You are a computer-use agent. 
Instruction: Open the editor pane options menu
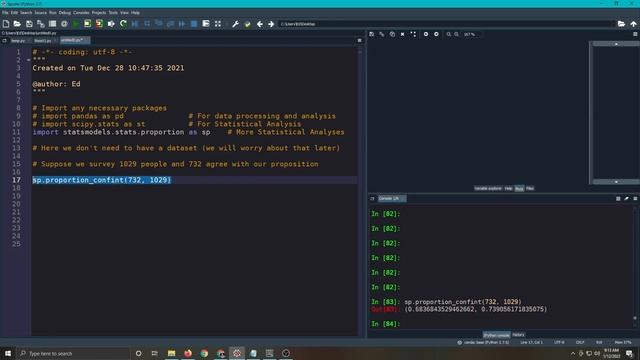tap(359, 40)
